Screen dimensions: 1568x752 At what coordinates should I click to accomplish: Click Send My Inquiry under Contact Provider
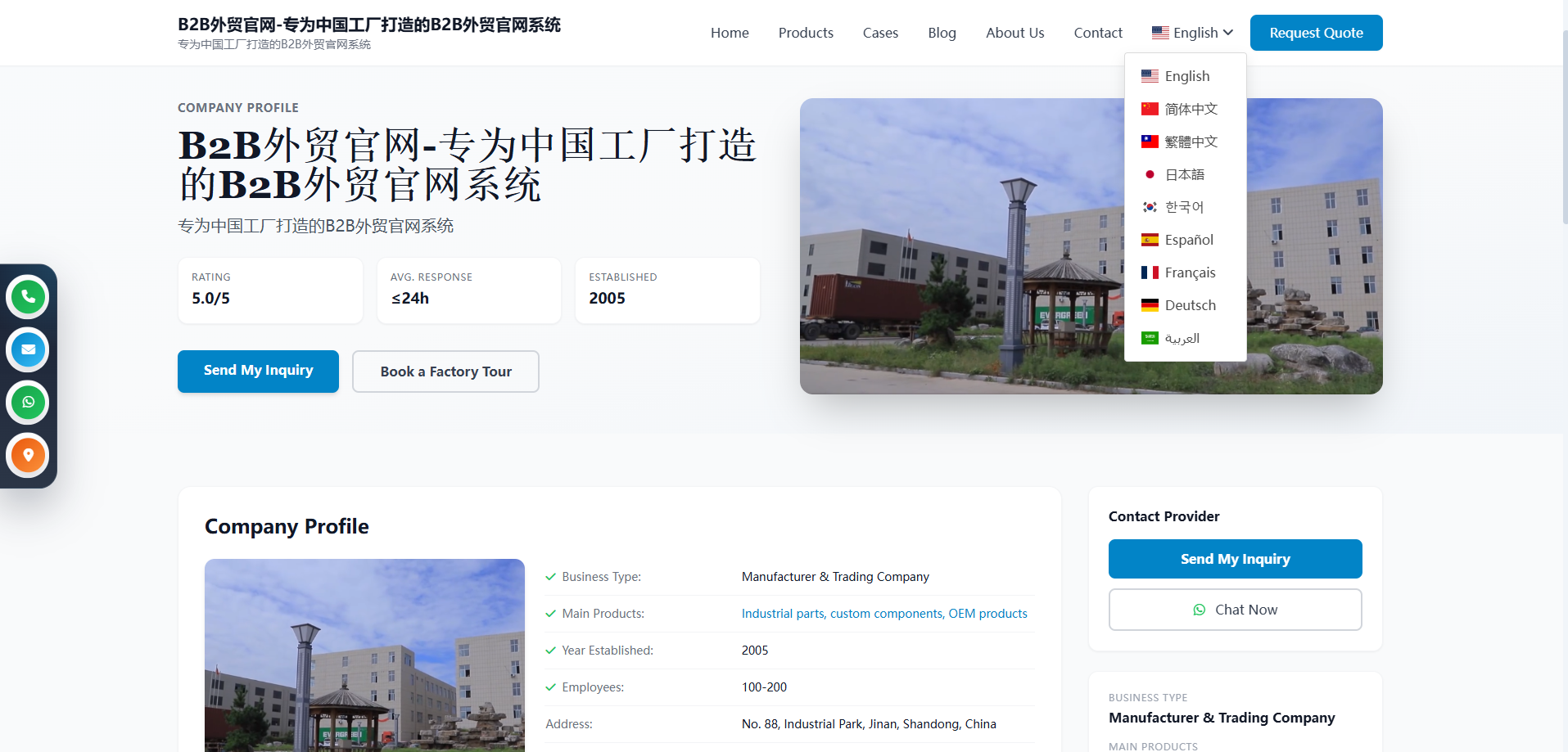(x=1235, y=559)
